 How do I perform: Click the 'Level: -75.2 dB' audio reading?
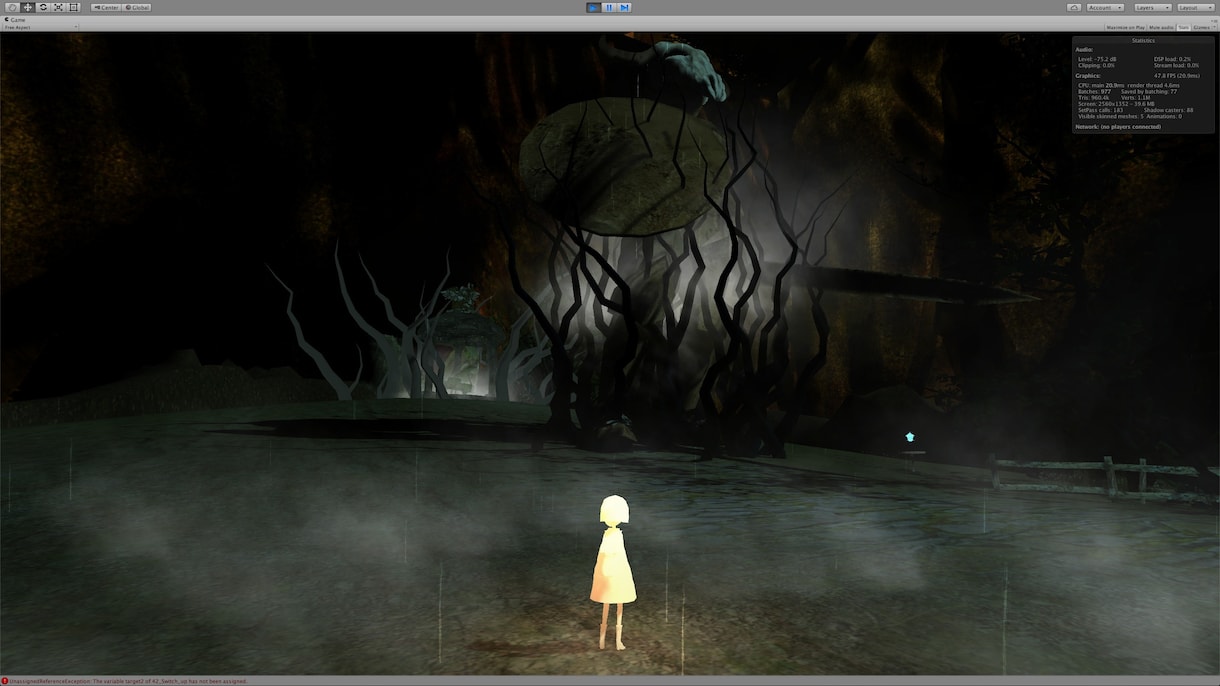[x=1097, y=59]
